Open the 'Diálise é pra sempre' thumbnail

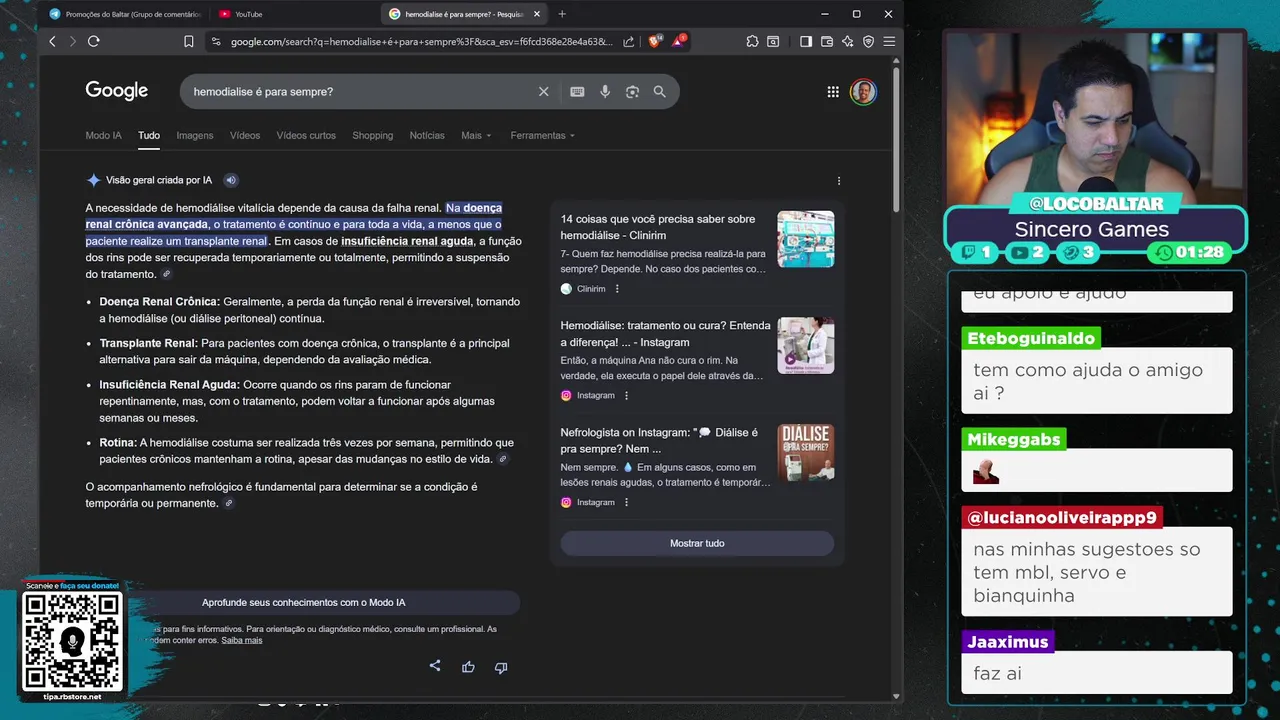click(x=806, y=452)
